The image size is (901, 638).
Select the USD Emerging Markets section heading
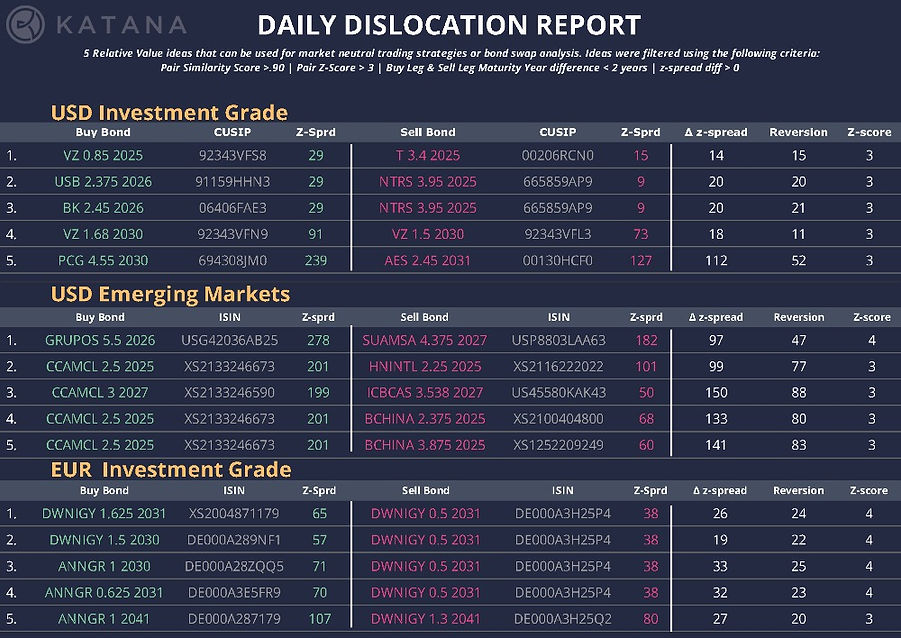click(171, 294)
